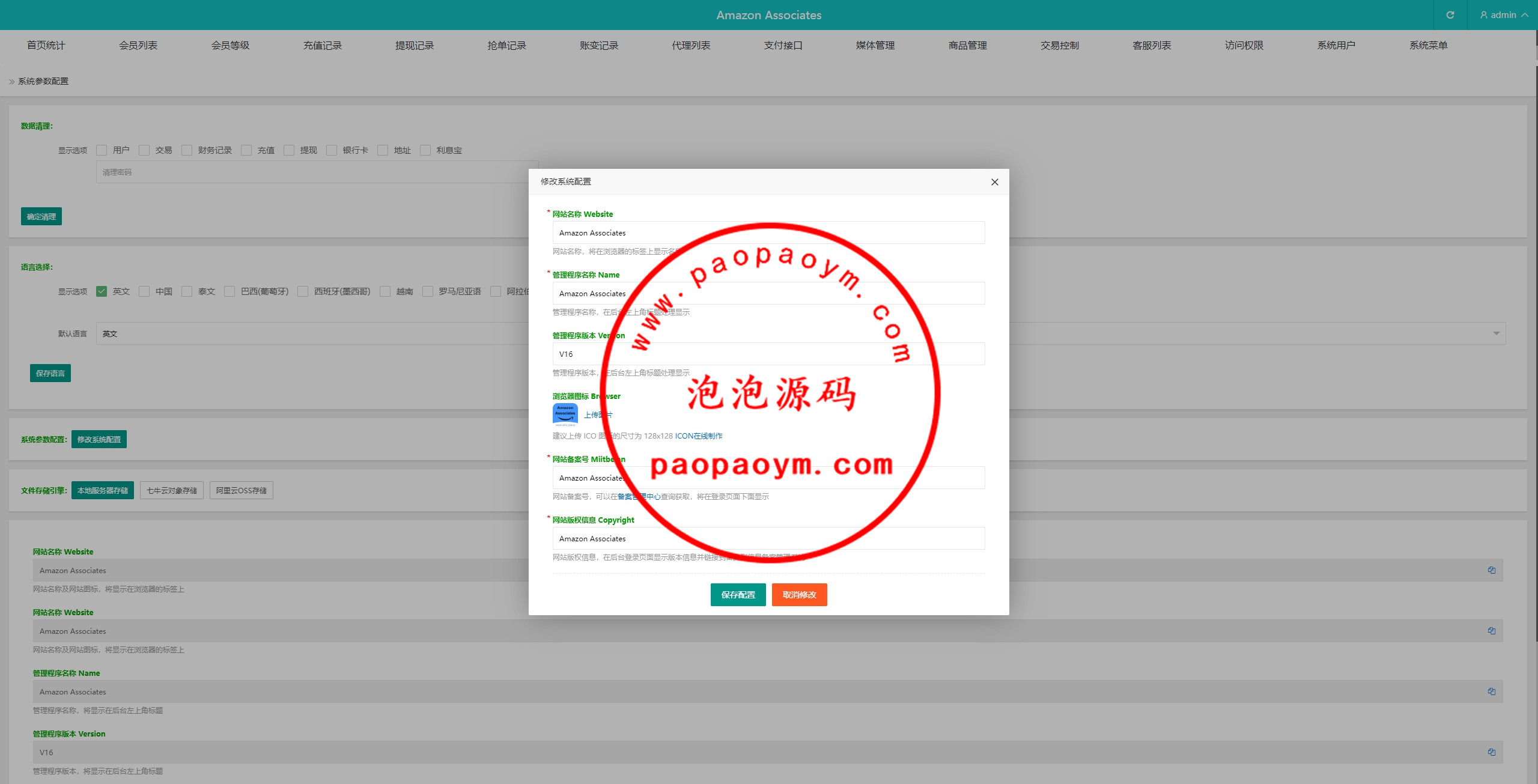Open the 会员列表 menu

click(x=138, y=46)
